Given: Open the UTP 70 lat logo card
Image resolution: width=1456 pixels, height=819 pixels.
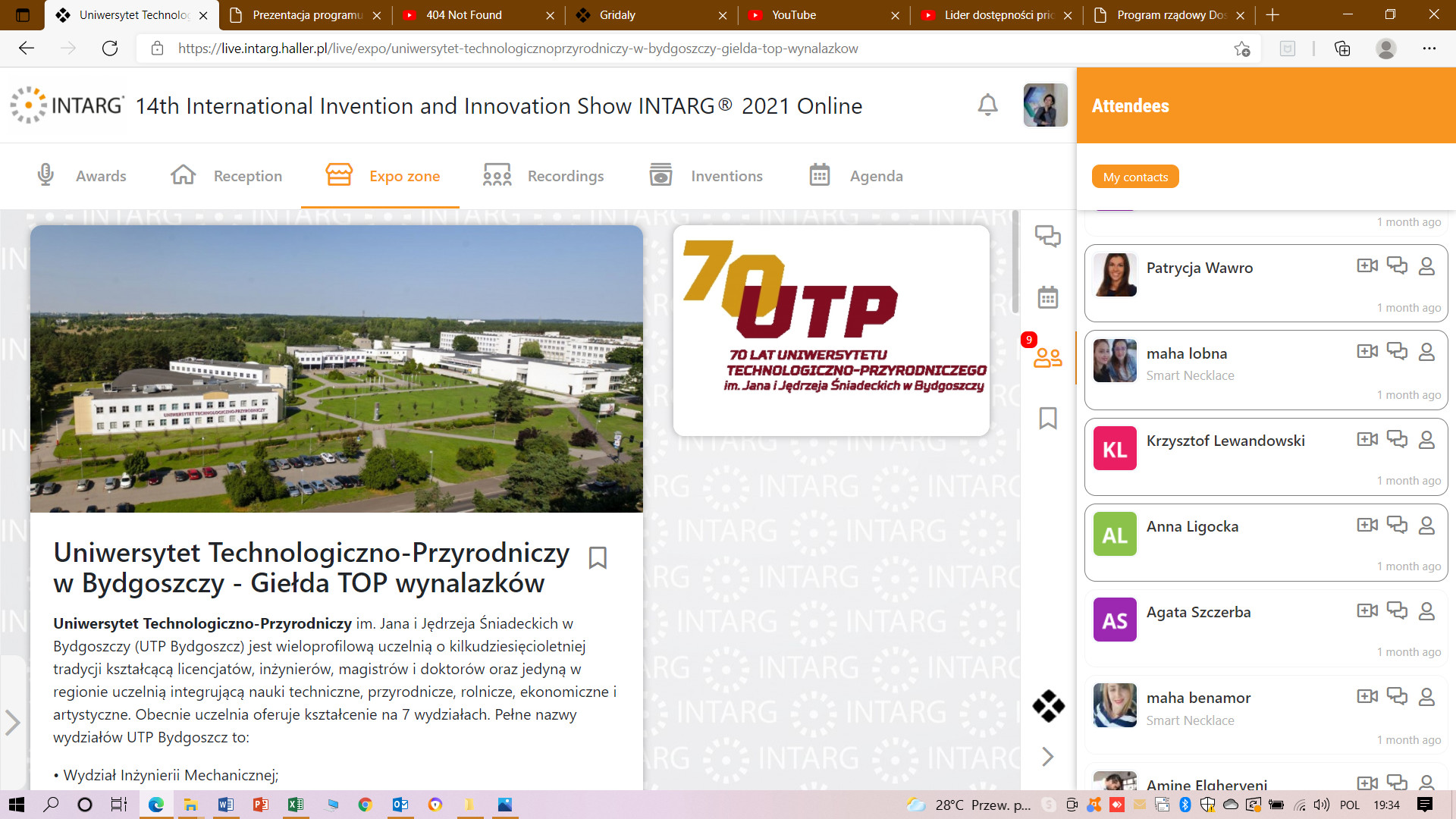Looking at the screenshot, I should tap(831, 331).
